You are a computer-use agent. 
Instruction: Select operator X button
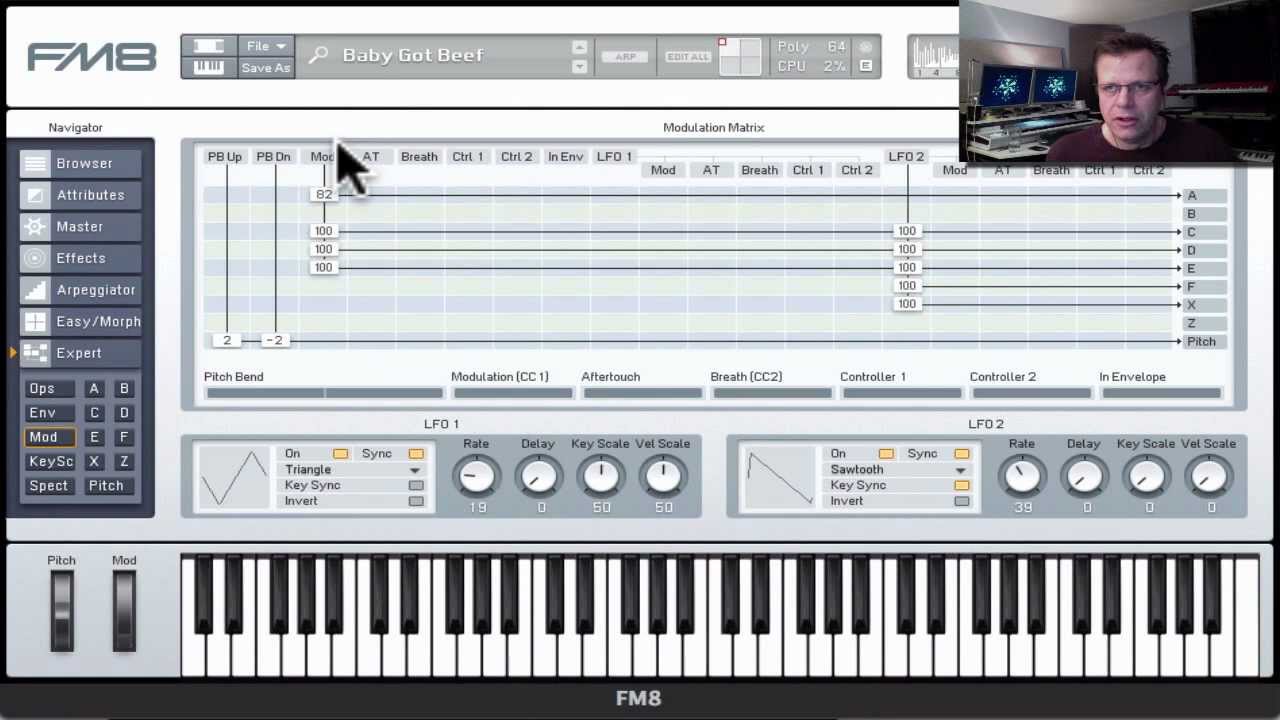click(x=94, y=461)
